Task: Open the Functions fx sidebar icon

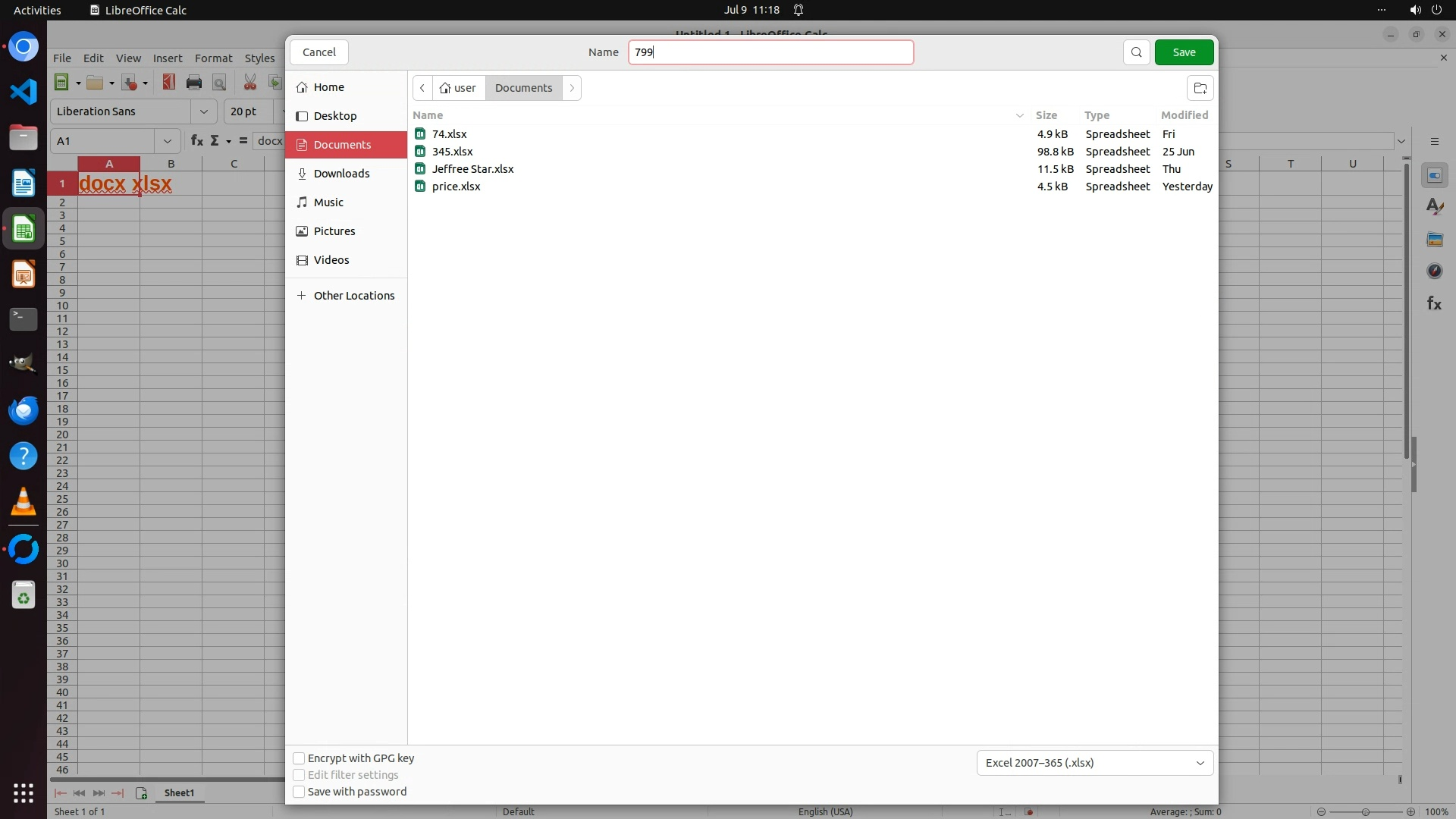Action: 1434,303
